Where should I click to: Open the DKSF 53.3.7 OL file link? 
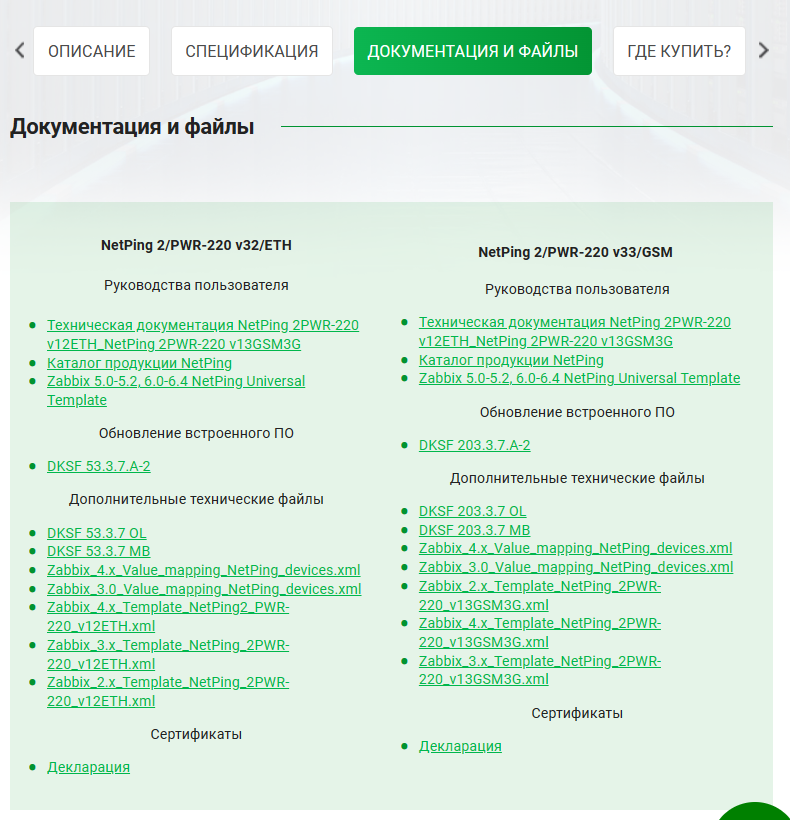pyautogui.click(x=96, y=532)
